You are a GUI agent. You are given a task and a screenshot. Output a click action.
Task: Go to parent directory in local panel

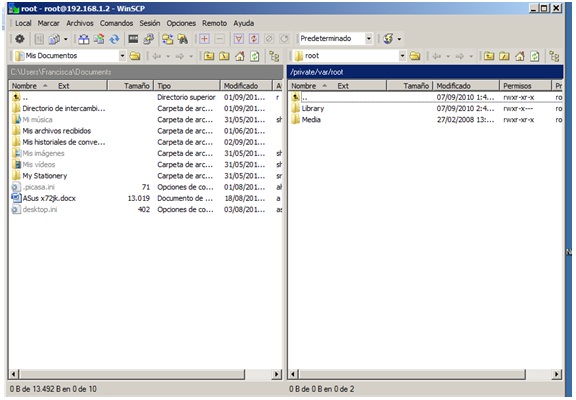(209, 56)
